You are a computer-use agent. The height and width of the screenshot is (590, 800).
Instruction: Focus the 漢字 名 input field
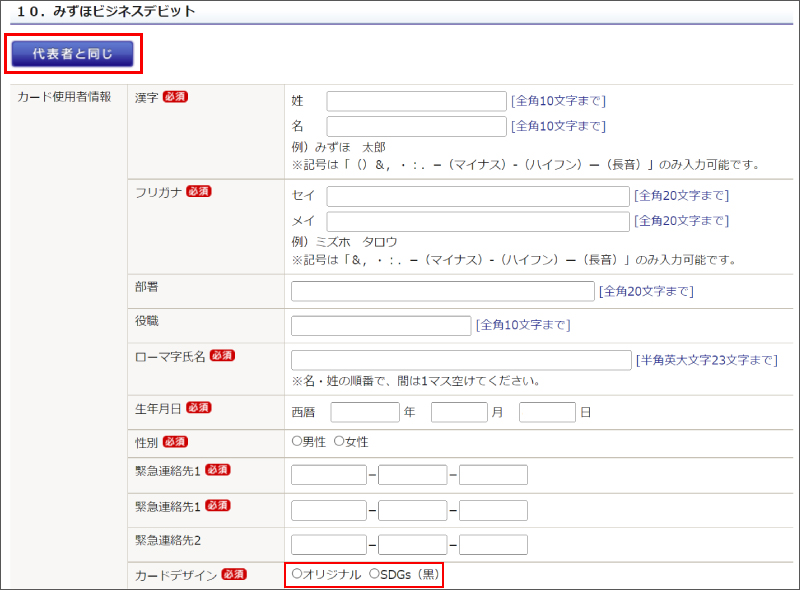(416, 126)
